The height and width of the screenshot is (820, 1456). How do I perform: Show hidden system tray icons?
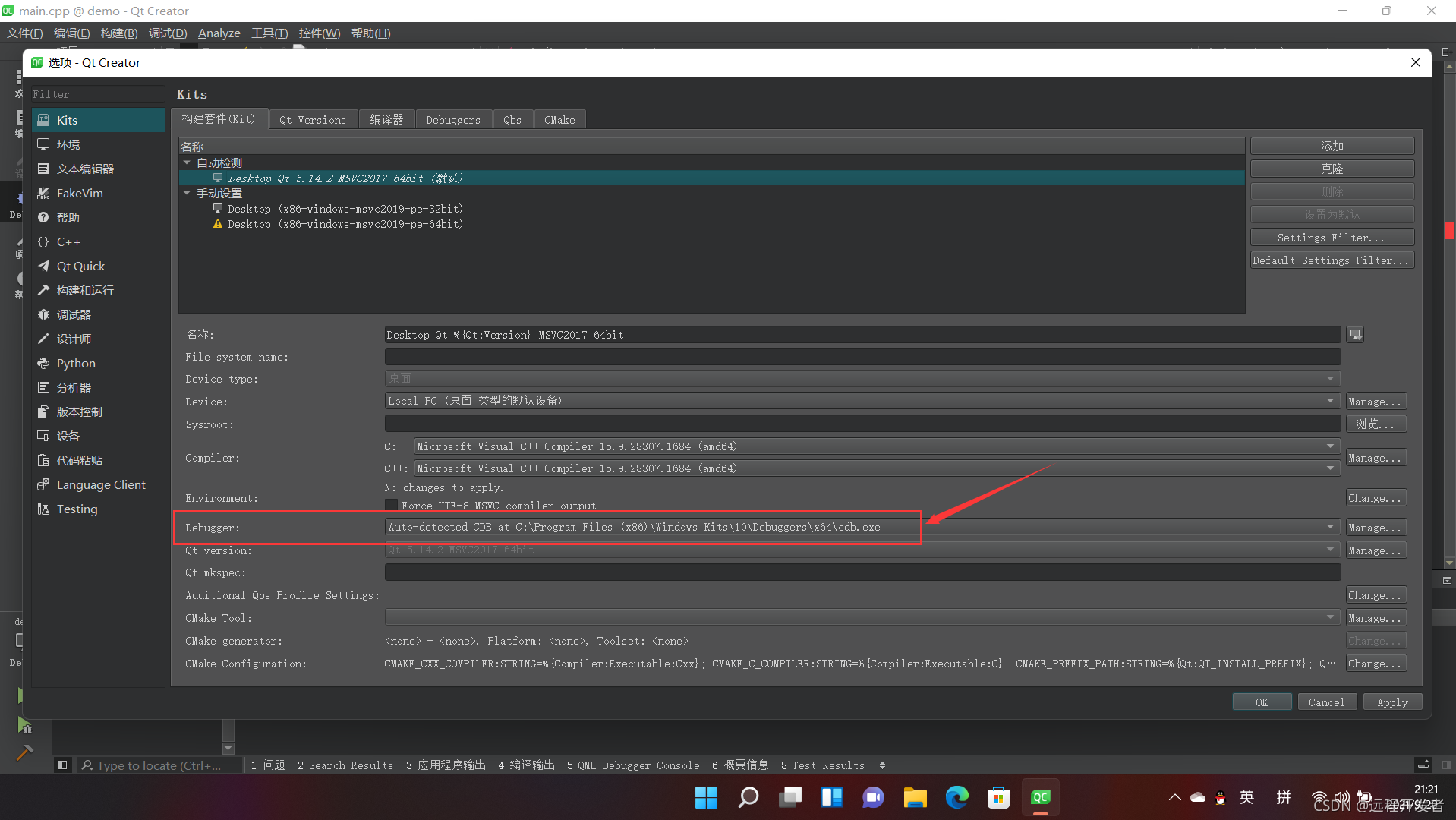click(1174, 797)
